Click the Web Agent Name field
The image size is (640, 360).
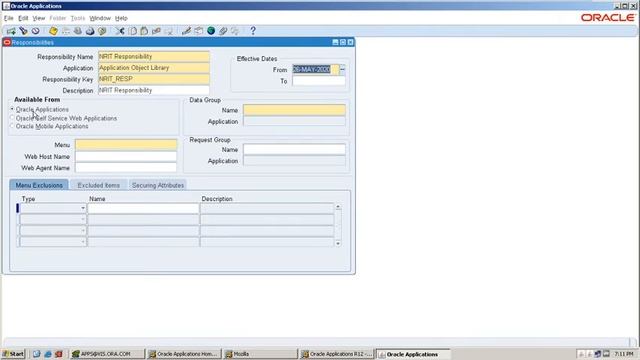[126, 167]
